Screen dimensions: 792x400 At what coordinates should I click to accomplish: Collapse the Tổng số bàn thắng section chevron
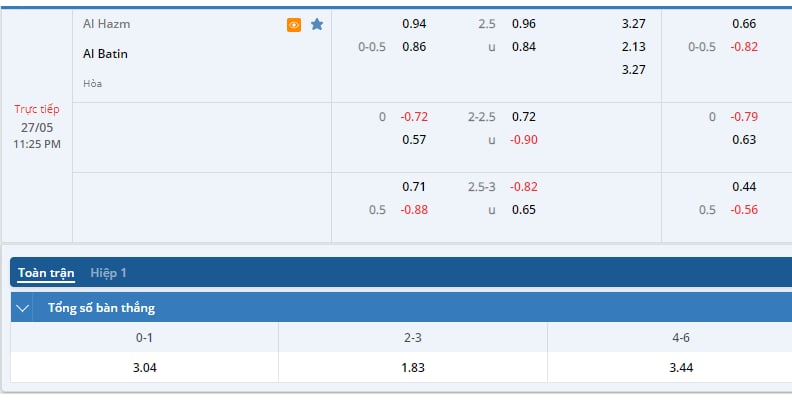point(22,308)
